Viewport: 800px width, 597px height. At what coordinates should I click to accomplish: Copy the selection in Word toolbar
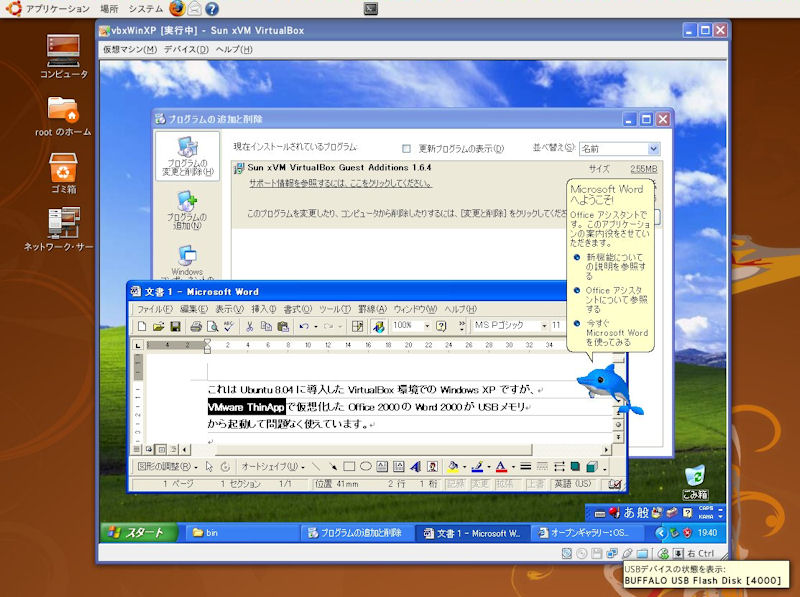coord(266,326)
